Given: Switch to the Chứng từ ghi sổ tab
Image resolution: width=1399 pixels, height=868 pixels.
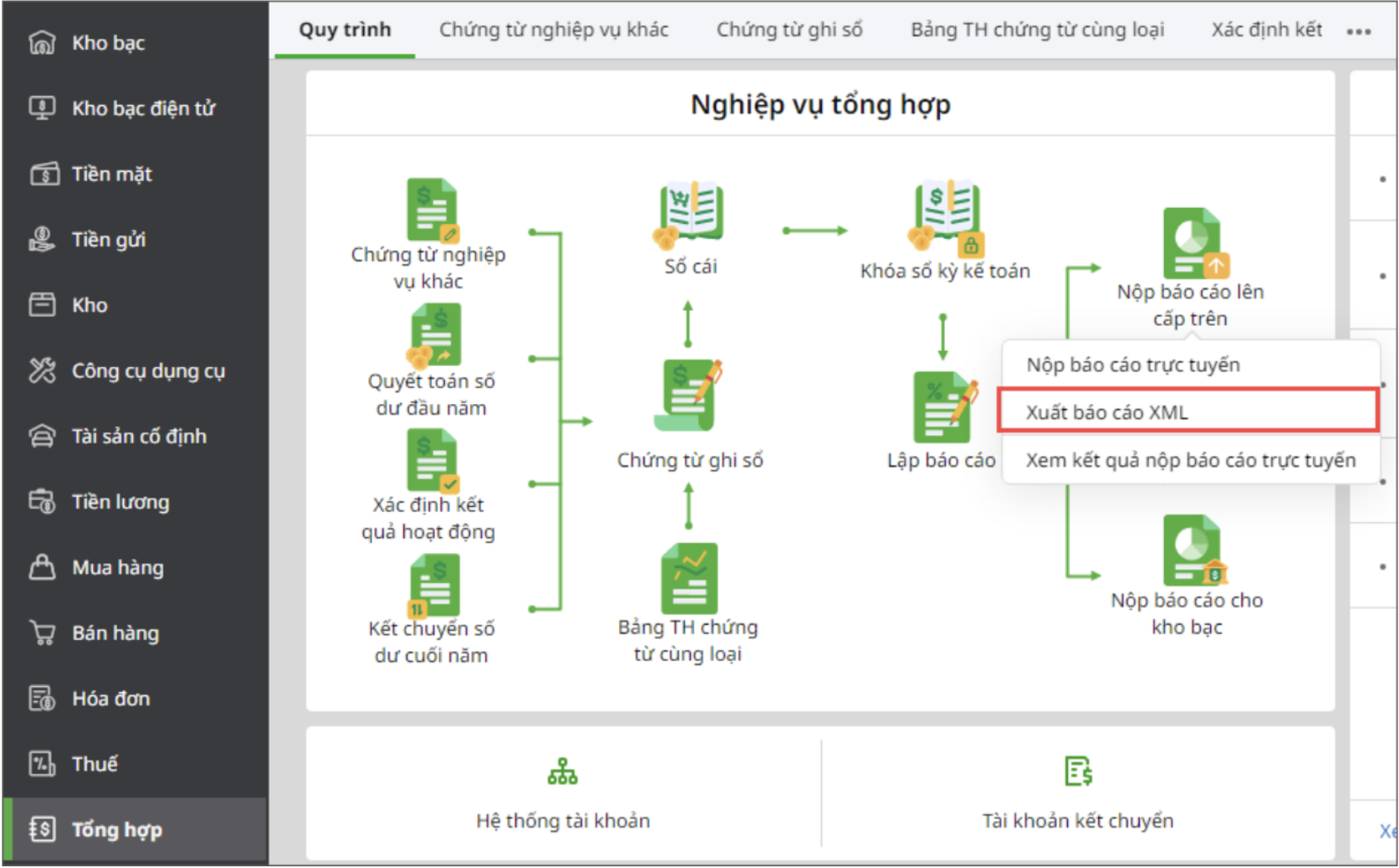Looking at the screenshot, I should pyautogui.click(x=789, y=29).
